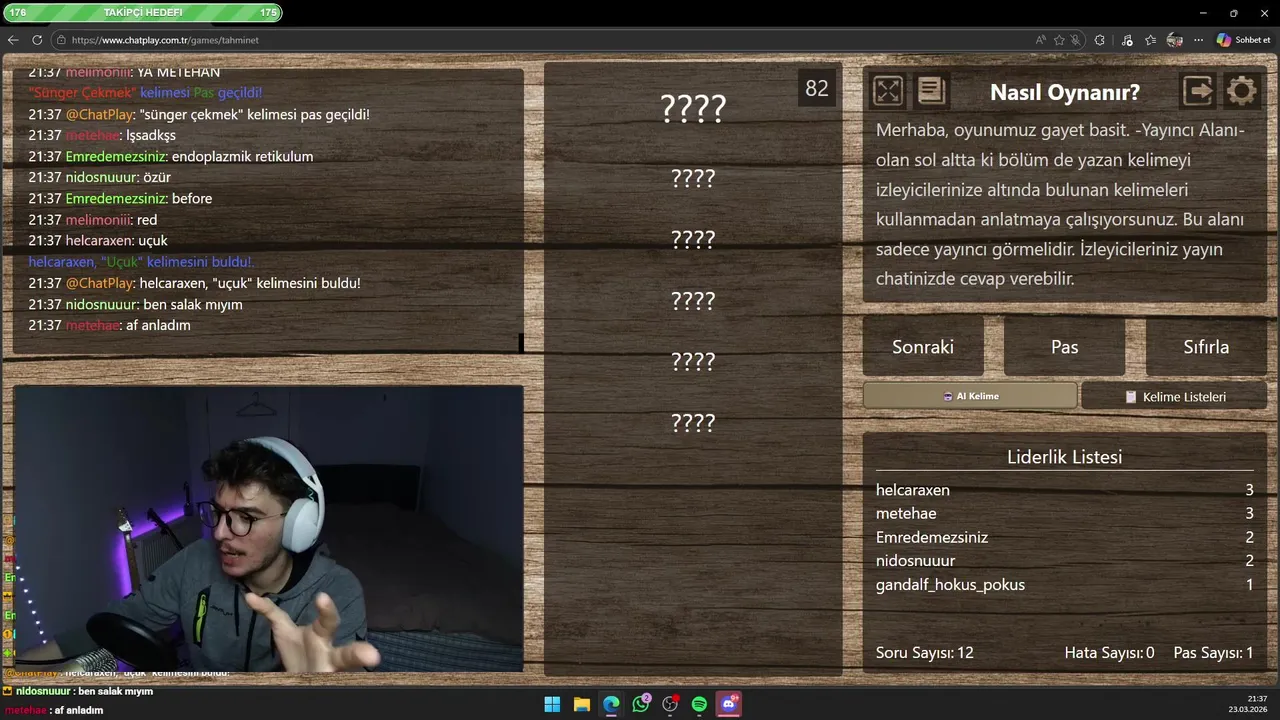The width and height of the screenshot is (1280, 720).
Task: Click Emredemezsiniz in the leaderboard
Action: click(932, 537)
